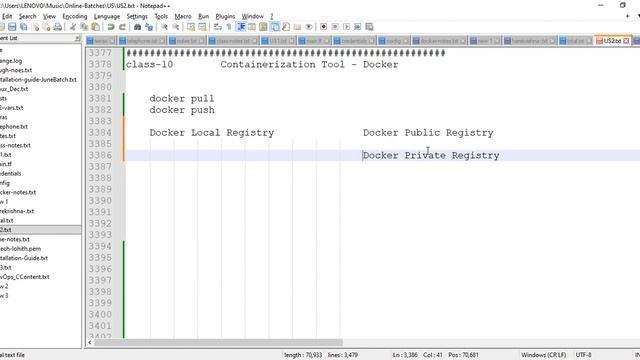Open the Search menu
Image resolution: width=640 pixels, height=360 pixels.
27,16
